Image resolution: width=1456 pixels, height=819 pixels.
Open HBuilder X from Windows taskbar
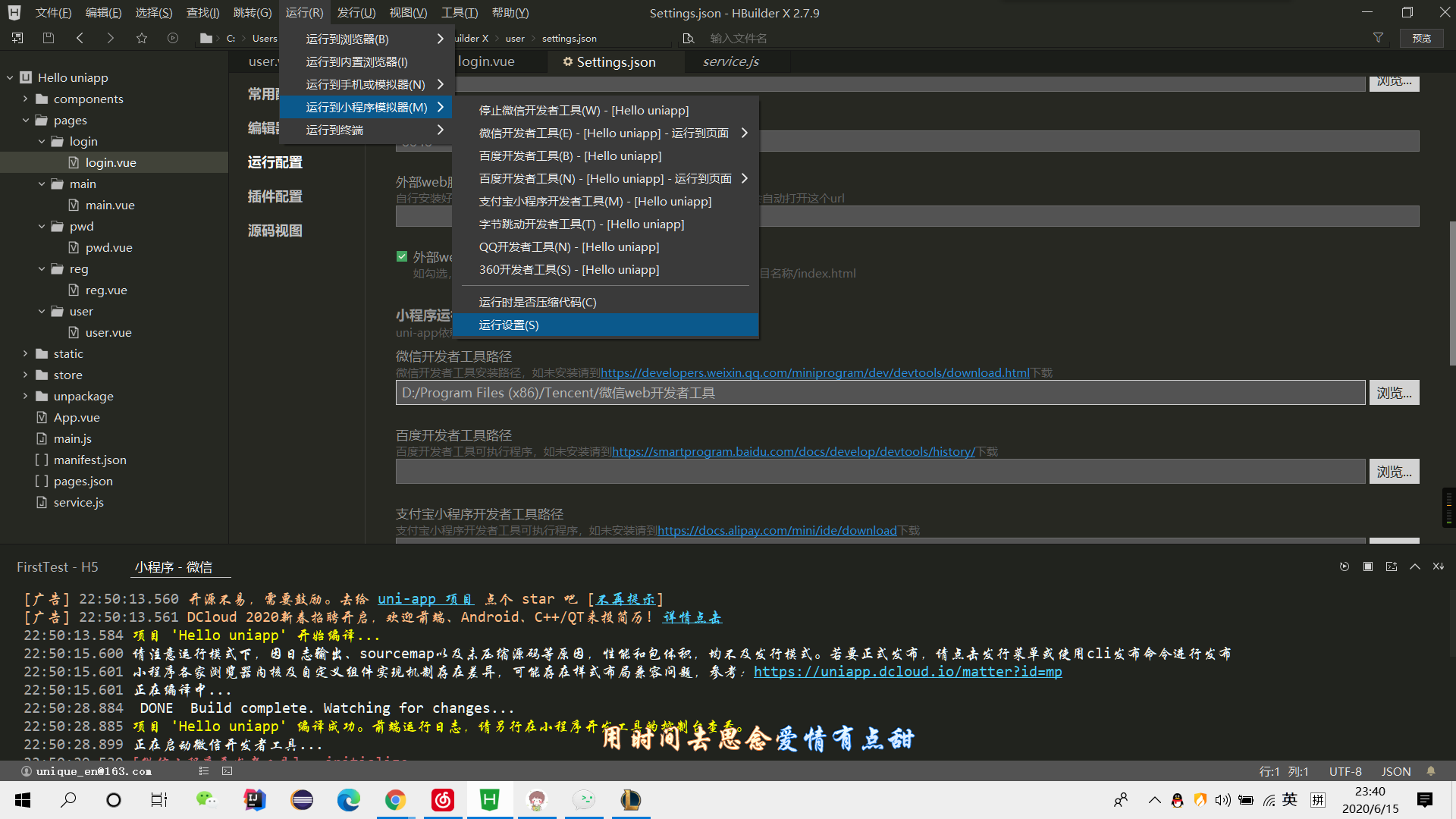click(x=490, y=800)
